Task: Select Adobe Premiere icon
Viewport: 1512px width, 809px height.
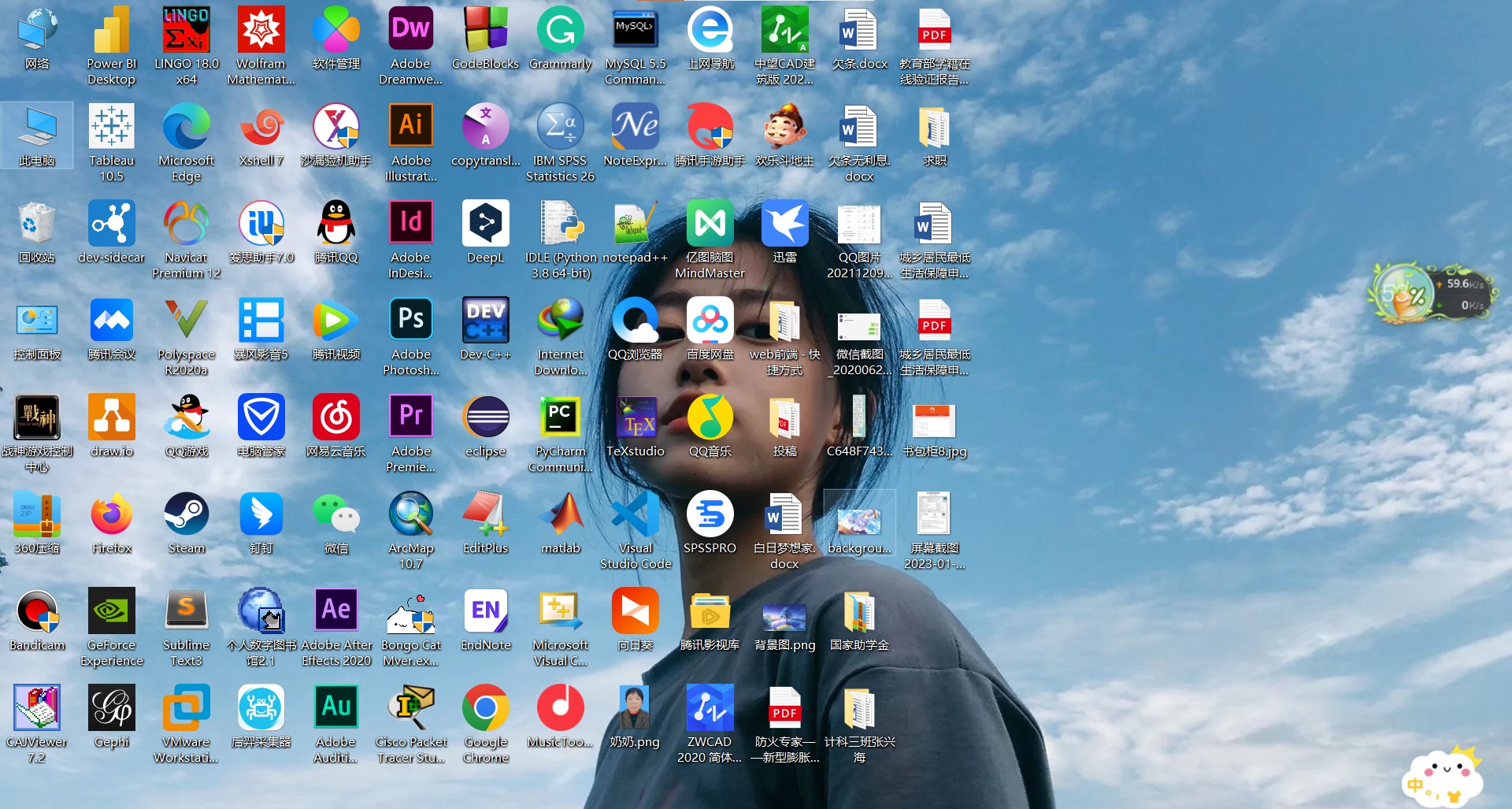Action: click(x=410, y=417)
